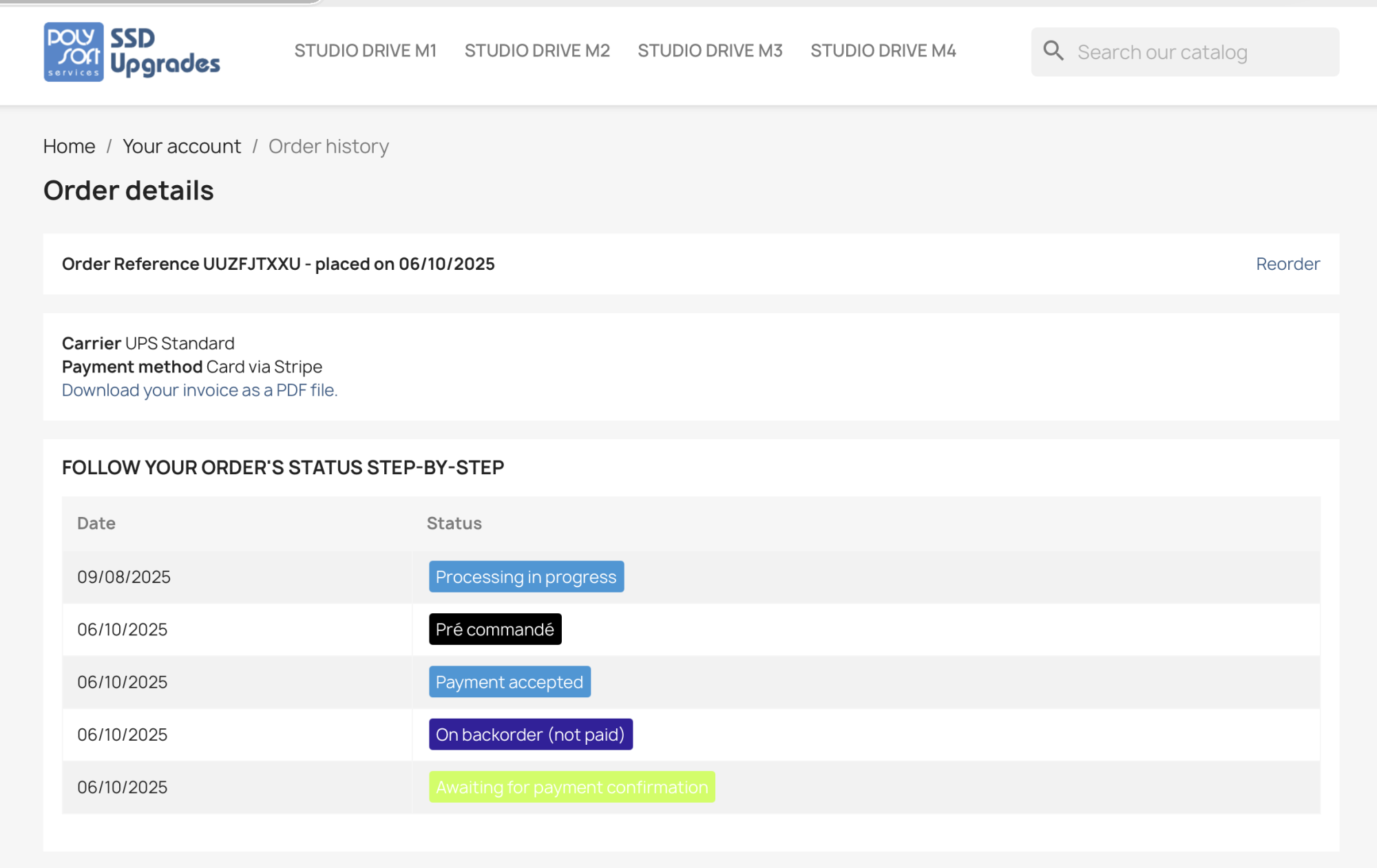This screenshot has width=1377, height=868.
Task: Select Studio Drive M4 navigation item
Action: pyautogui.click(x=883, y=51)
